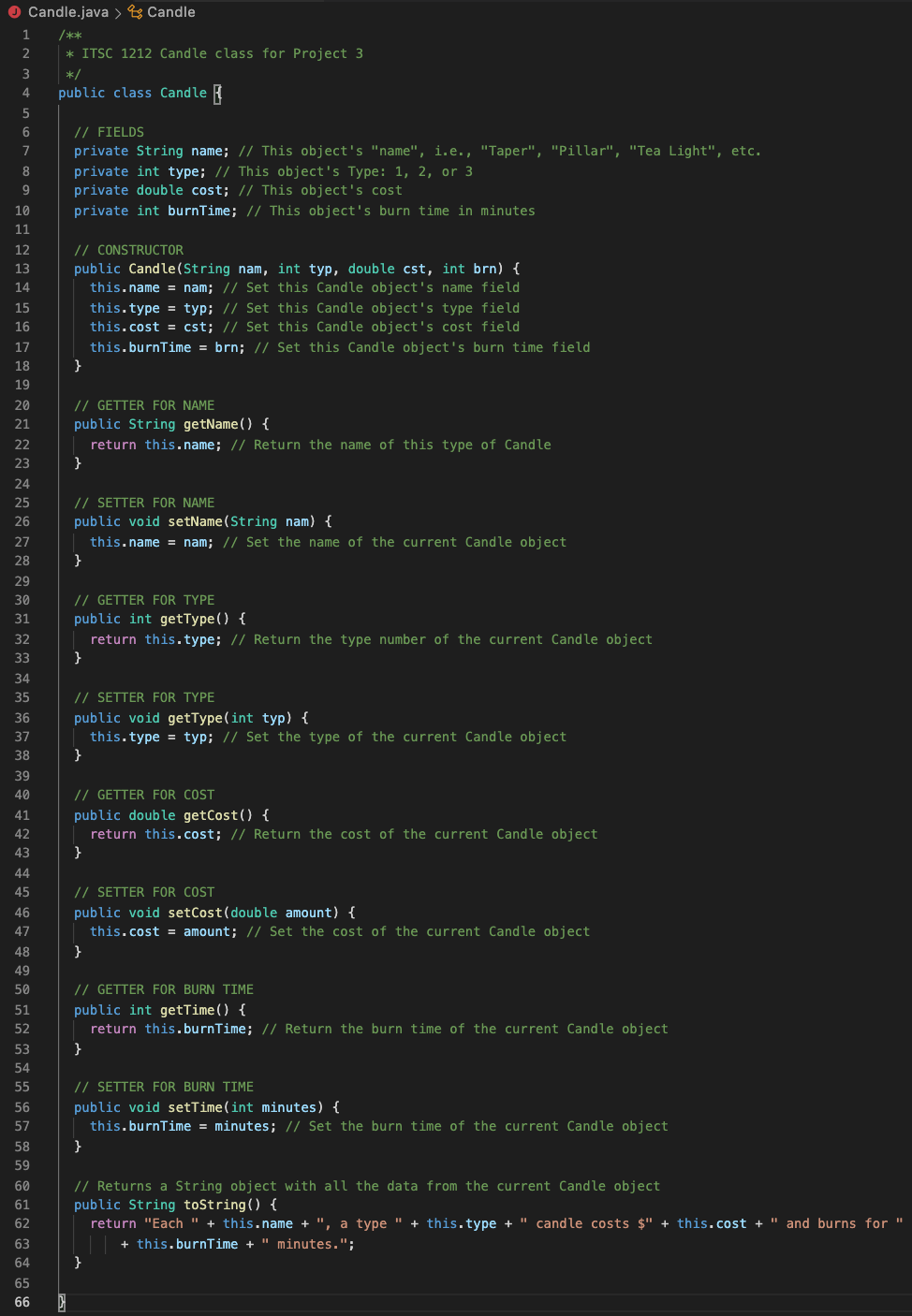Click line number 13
The width and height of the screenshot is (912, 1316).
[22, 269]
